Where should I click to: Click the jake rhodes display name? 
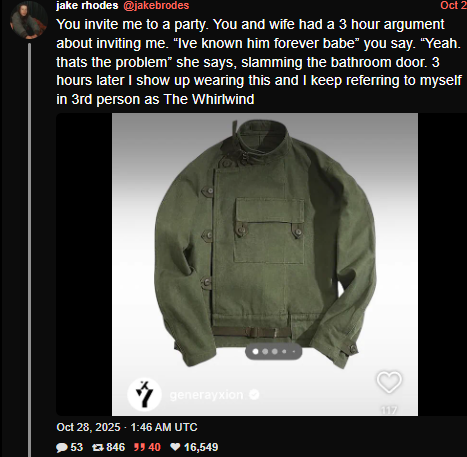[87, 5]
